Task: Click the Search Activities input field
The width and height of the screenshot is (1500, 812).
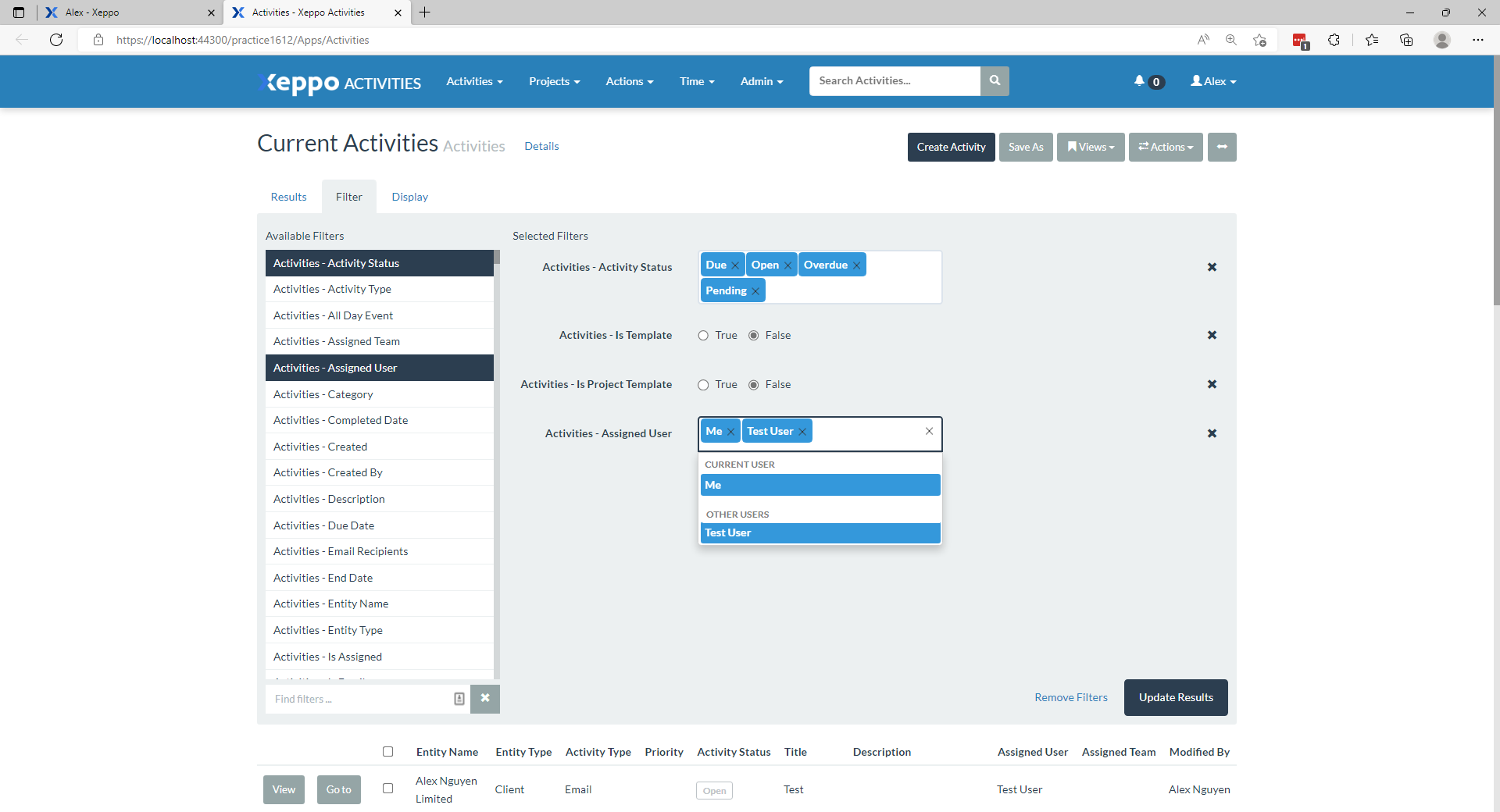Action: coord(894,81)
